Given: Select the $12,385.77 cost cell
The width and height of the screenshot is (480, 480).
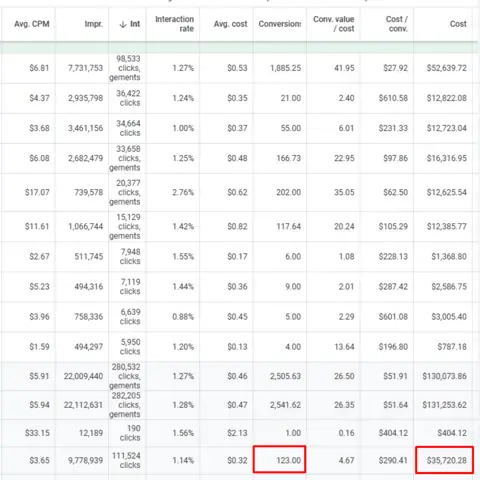Looking at the screenshot, I should coord(447,226).
